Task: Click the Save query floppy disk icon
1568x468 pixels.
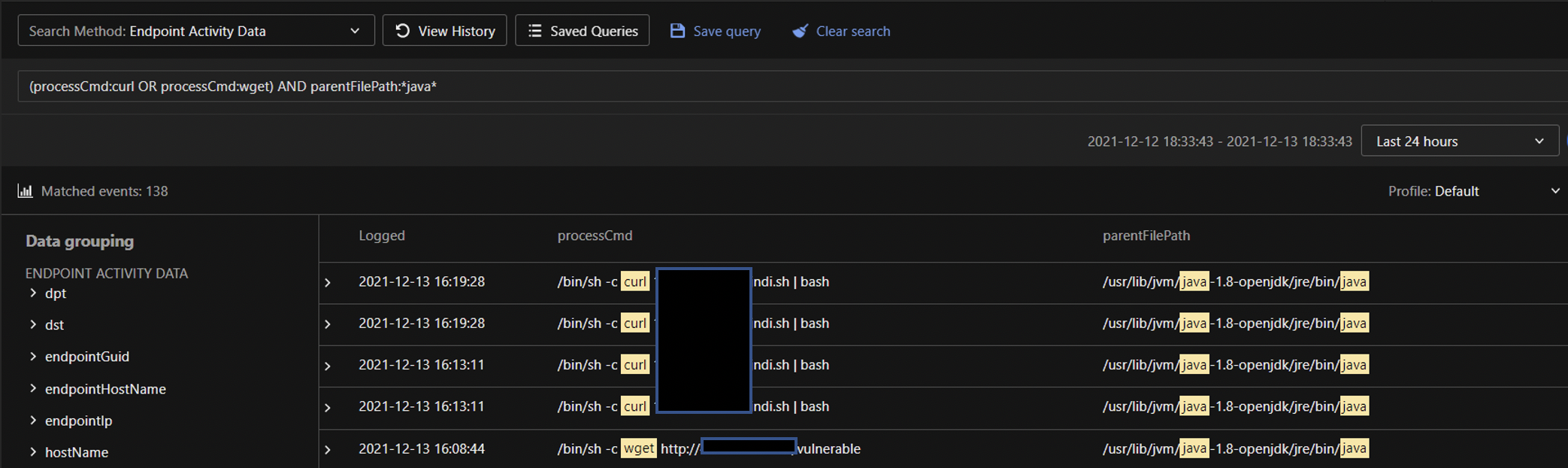Action: (677, 31)
